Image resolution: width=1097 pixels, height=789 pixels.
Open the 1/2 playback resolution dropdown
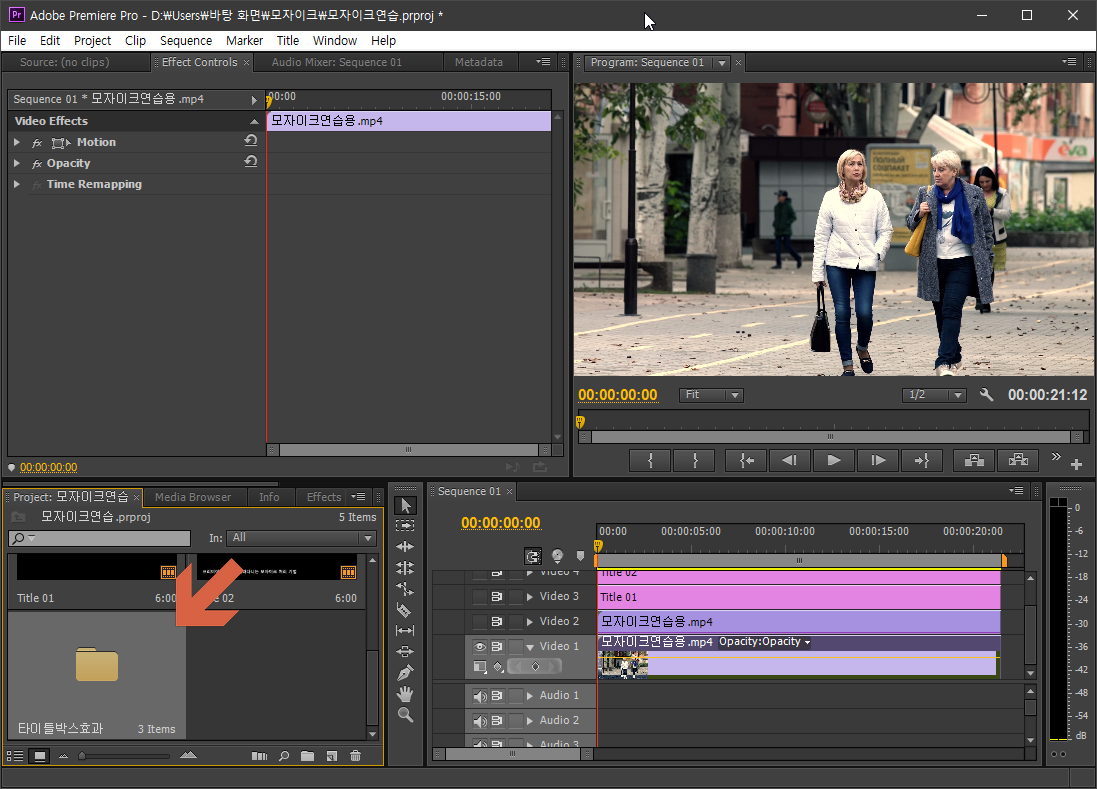click(x=934, y=395)
